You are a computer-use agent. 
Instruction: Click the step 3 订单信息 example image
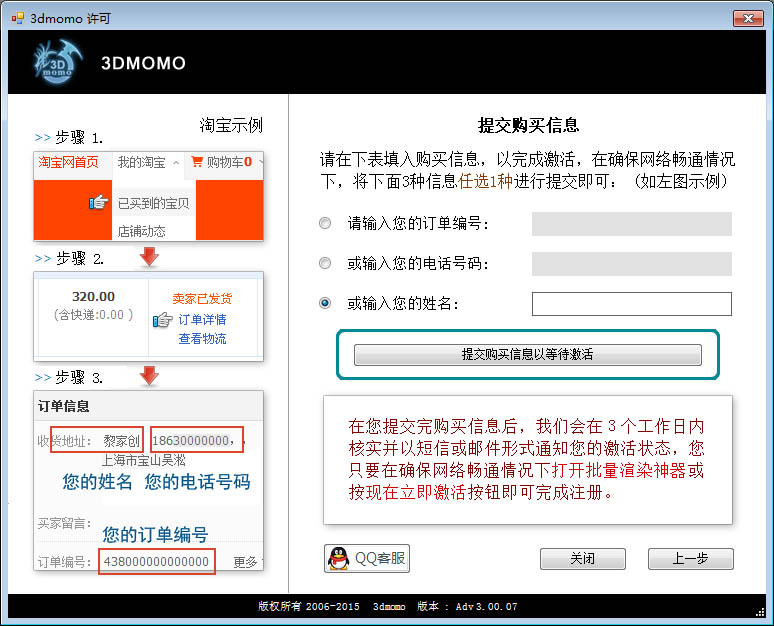point(149,482)
